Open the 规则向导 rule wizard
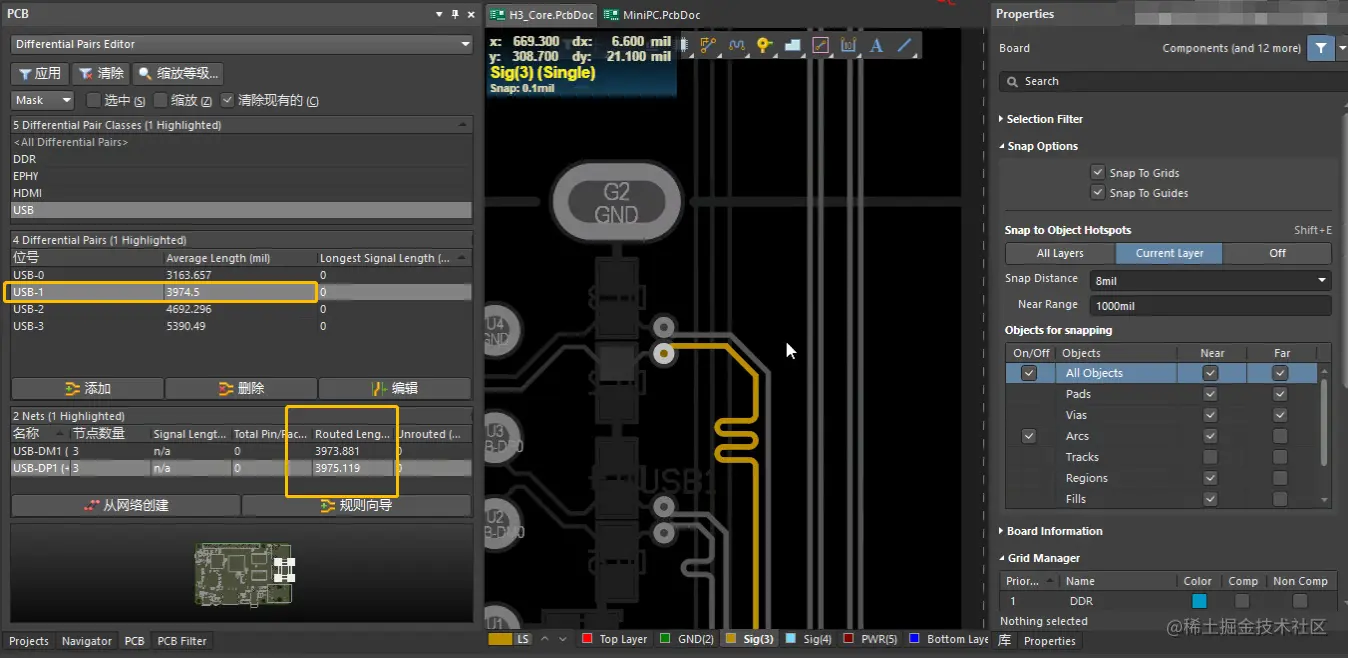The width and height of the screenshot is (1348, 658). pyautogui.click(x=356, y=505)
